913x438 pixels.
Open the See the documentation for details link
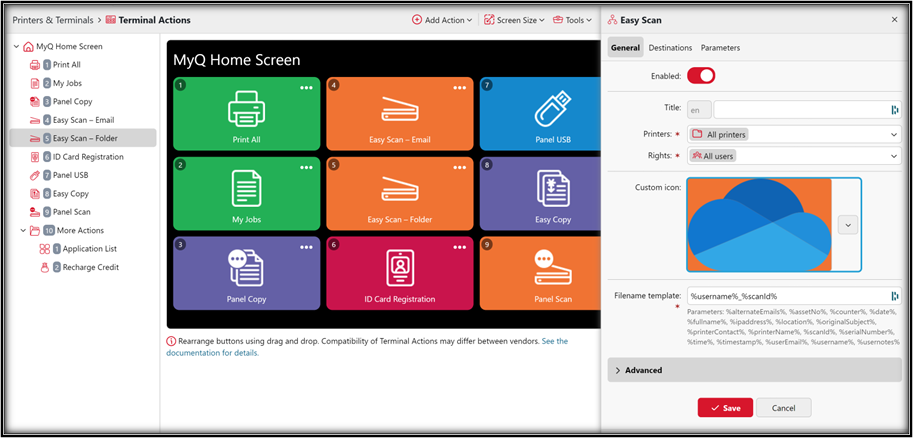(367, 347)
